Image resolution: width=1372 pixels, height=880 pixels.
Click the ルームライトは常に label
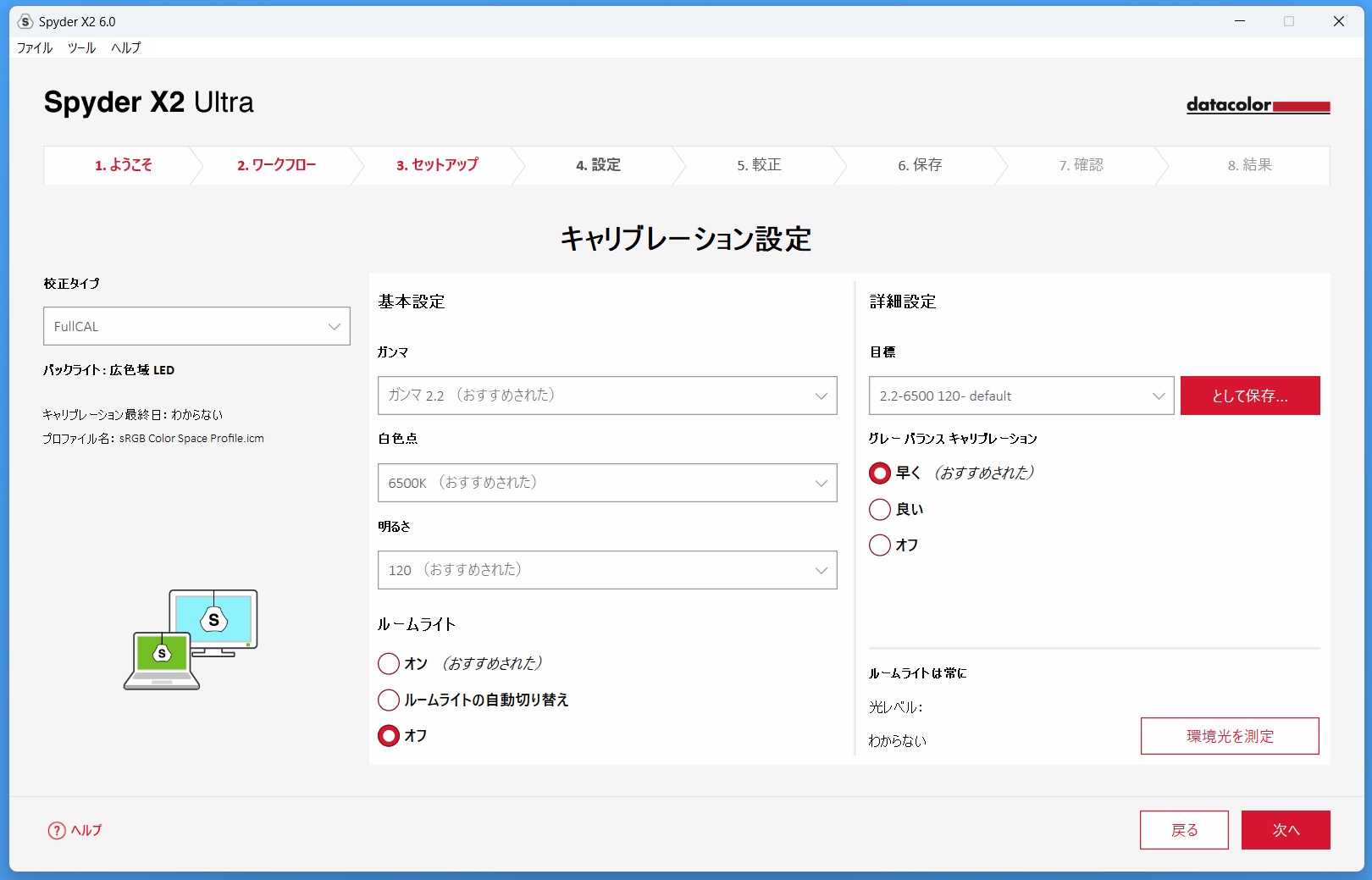(x=918, y=673)
